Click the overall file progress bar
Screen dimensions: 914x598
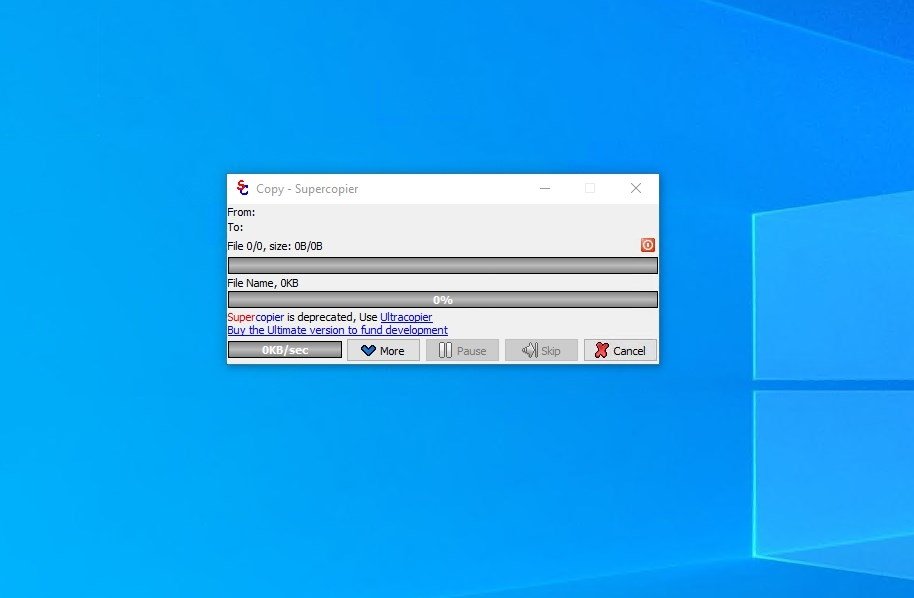click(442, 265)
